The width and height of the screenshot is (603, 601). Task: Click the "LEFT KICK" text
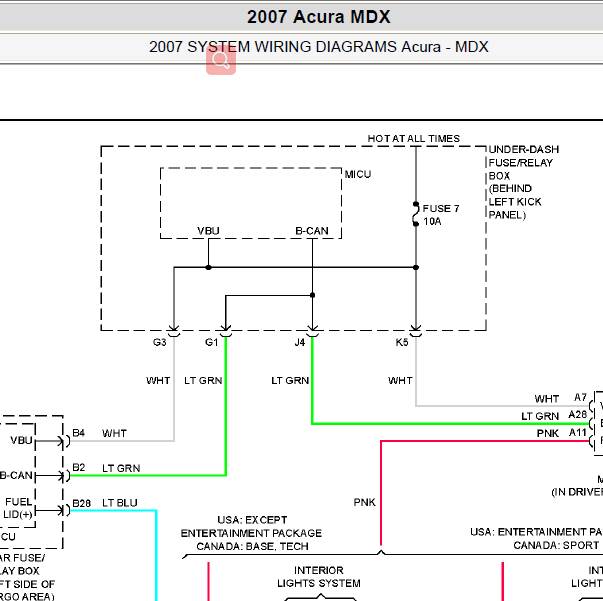(515, 202)
